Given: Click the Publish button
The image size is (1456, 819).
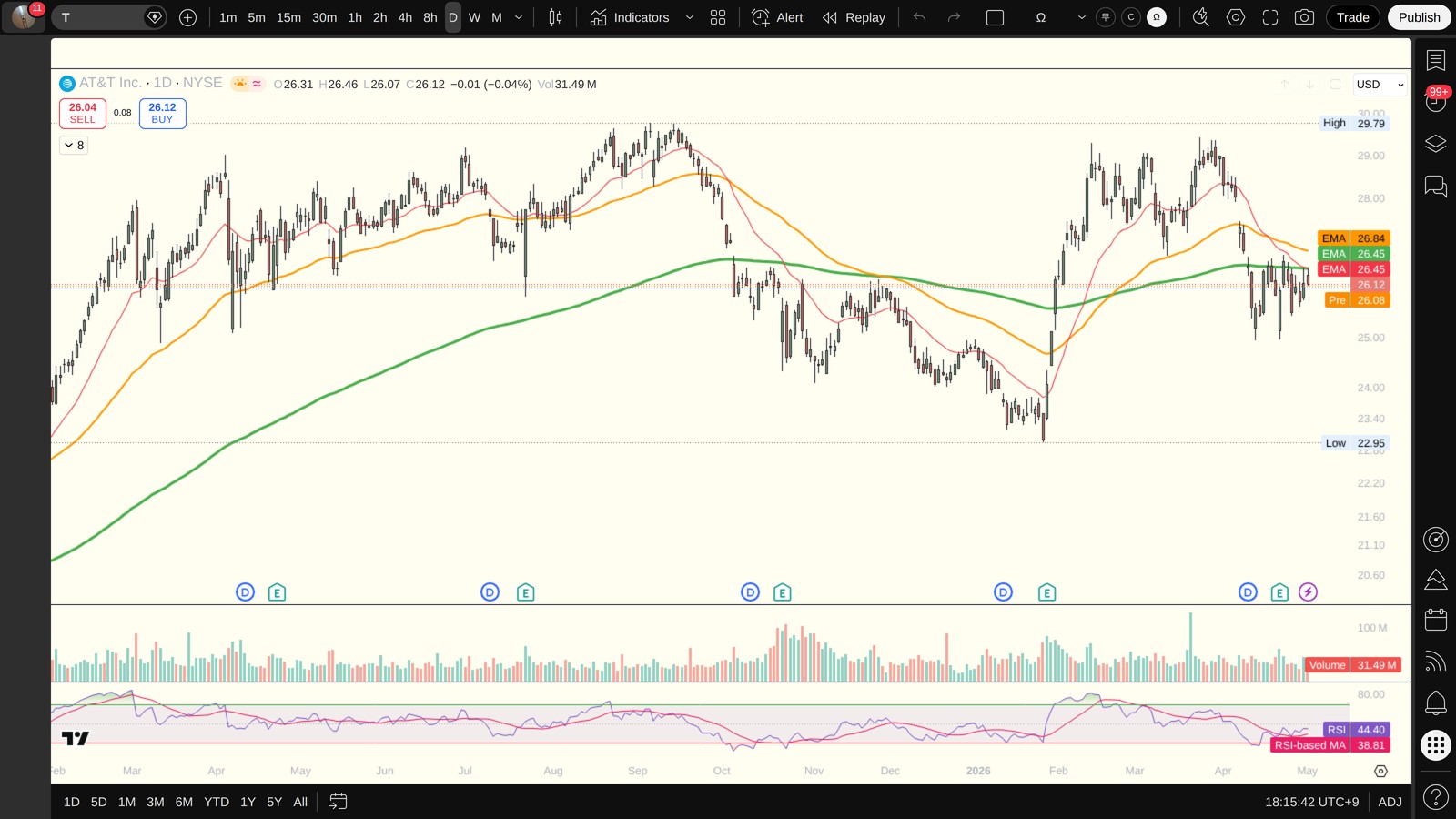Looking at the screenshot, I should point(1419,17).
